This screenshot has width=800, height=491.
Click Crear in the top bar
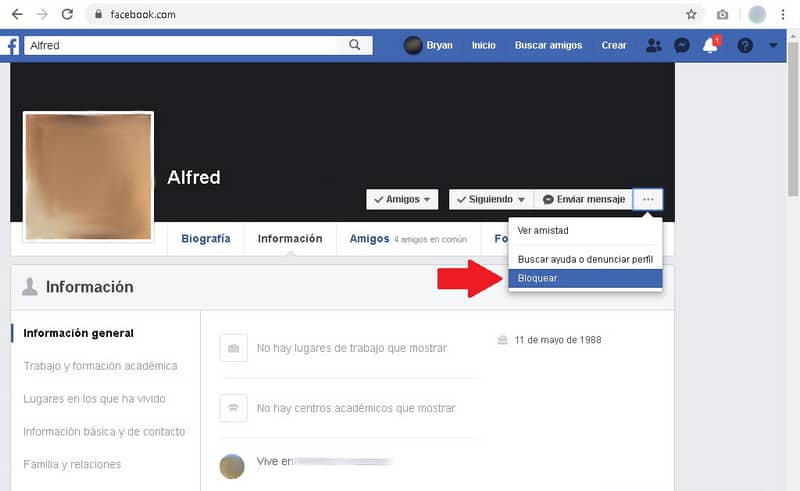614,45
